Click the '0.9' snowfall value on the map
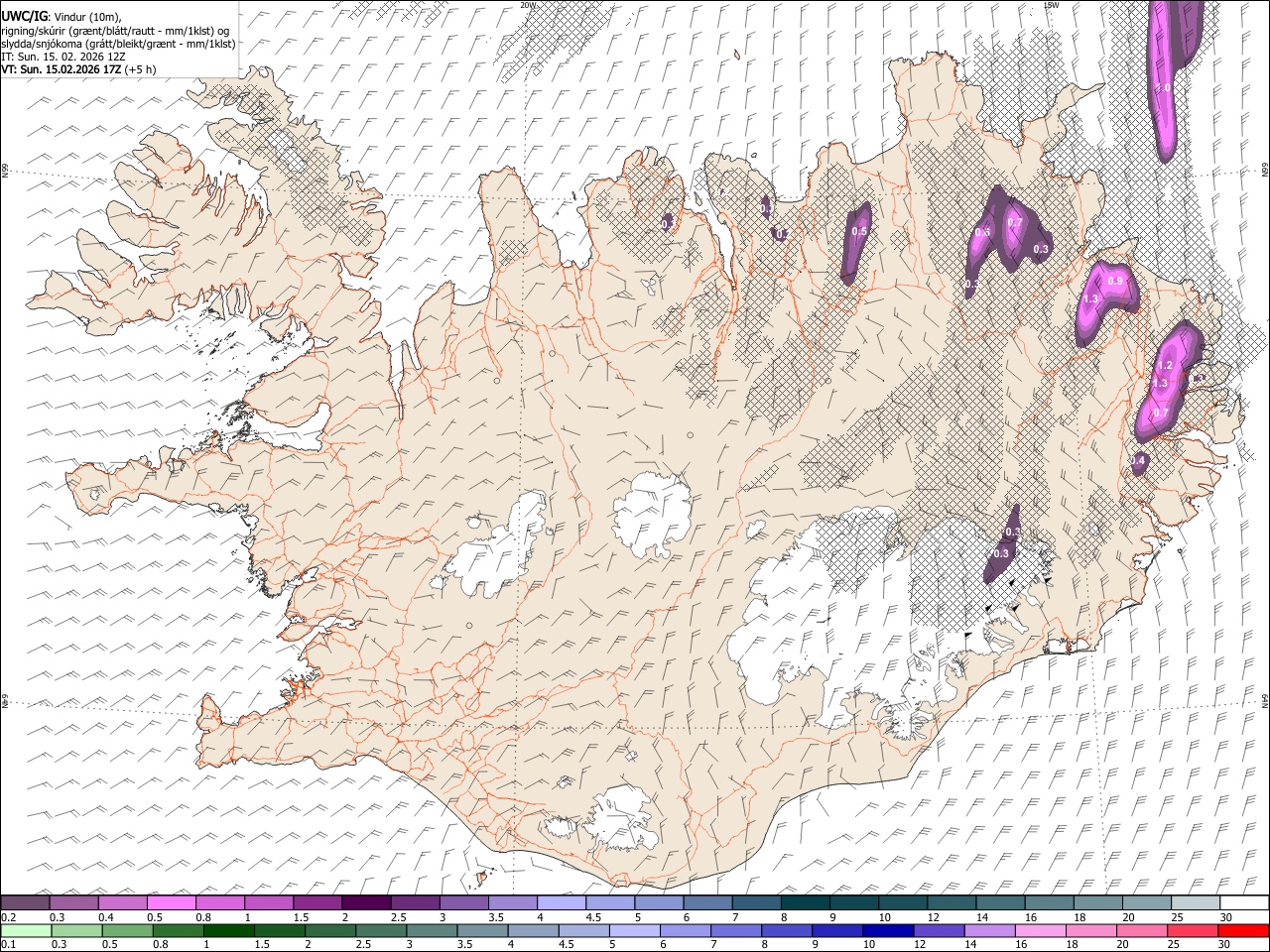Image resolution: width=1270 pixels, height=952 pixels. point(1115,281)
